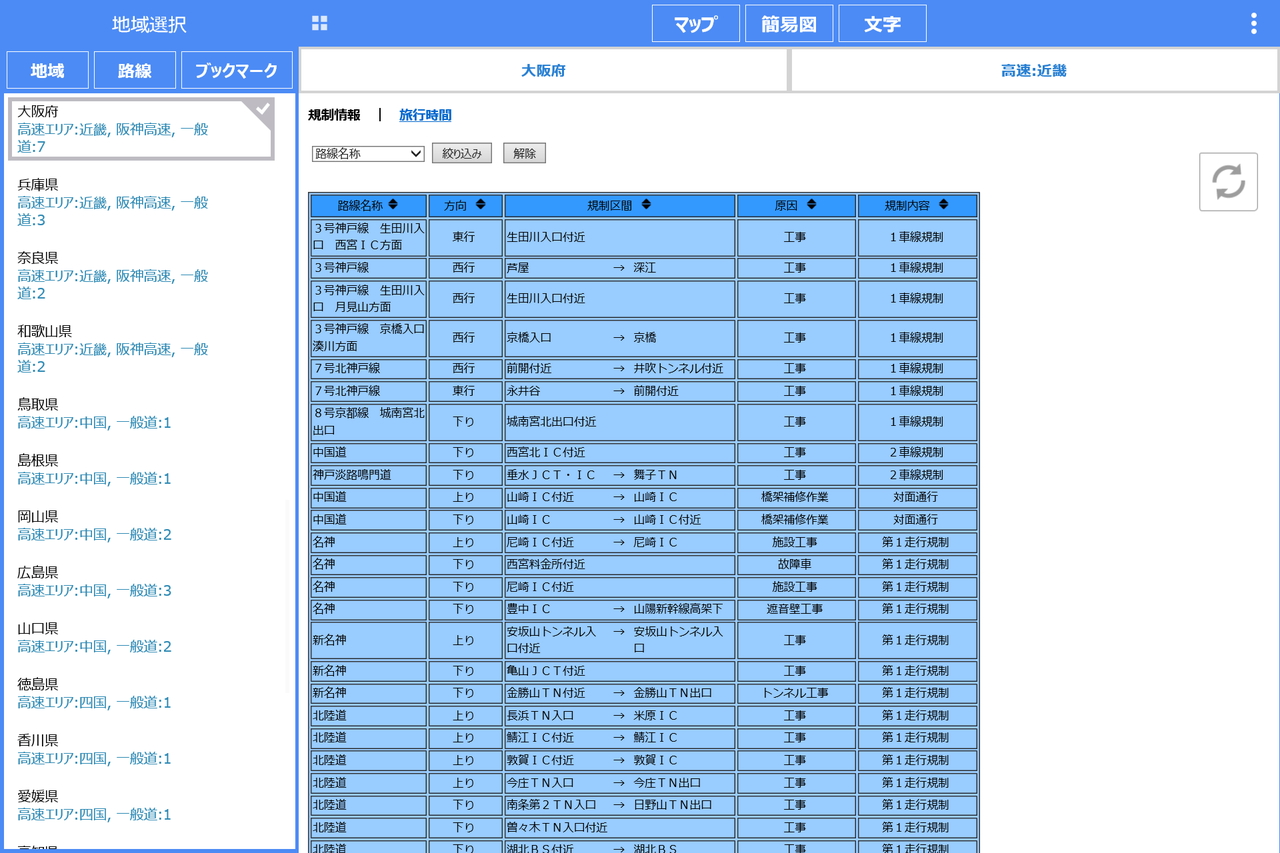
Task: Sort the table by 方向 column
Action: [x=464, y=204]
